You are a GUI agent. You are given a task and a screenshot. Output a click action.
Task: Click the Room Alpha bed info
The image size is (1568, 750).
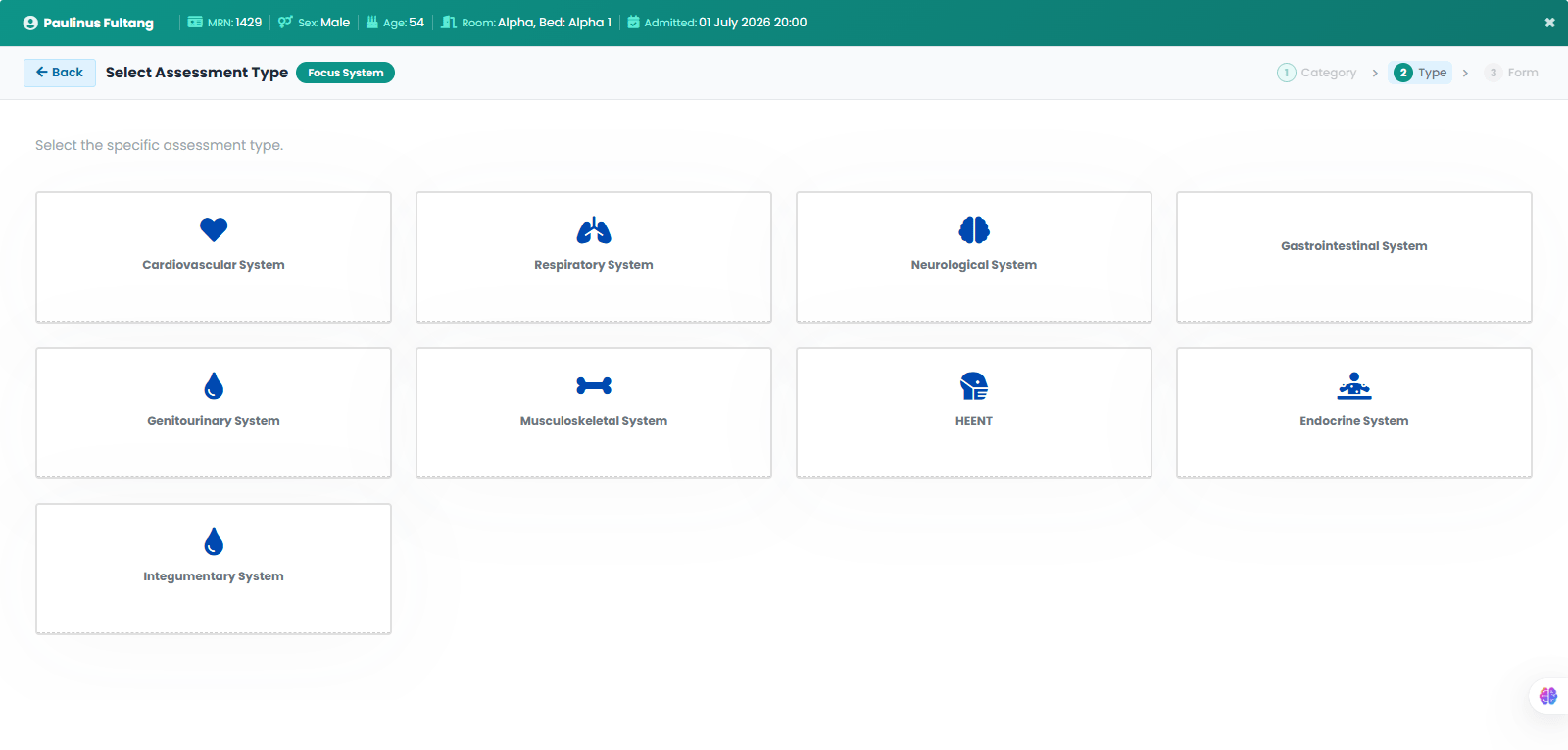(x=526, y=23)
